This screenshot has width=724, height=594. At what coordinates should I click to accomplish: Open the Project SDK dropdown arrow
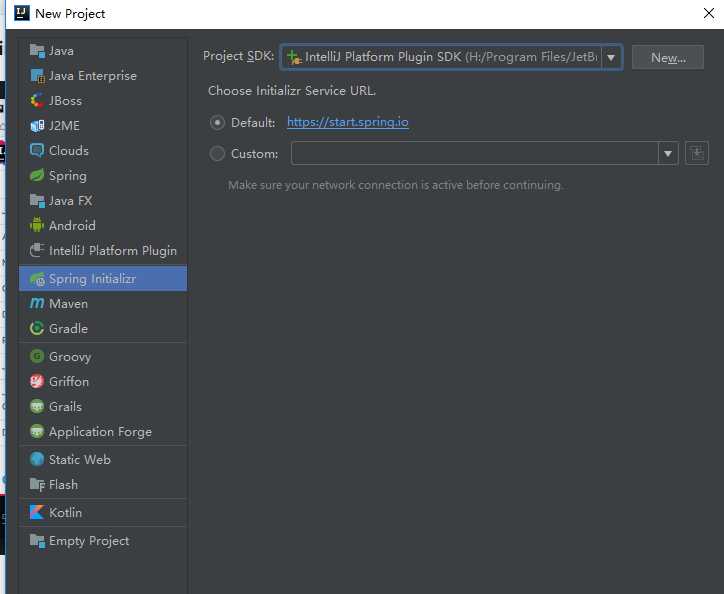click(x=611, y=57)
